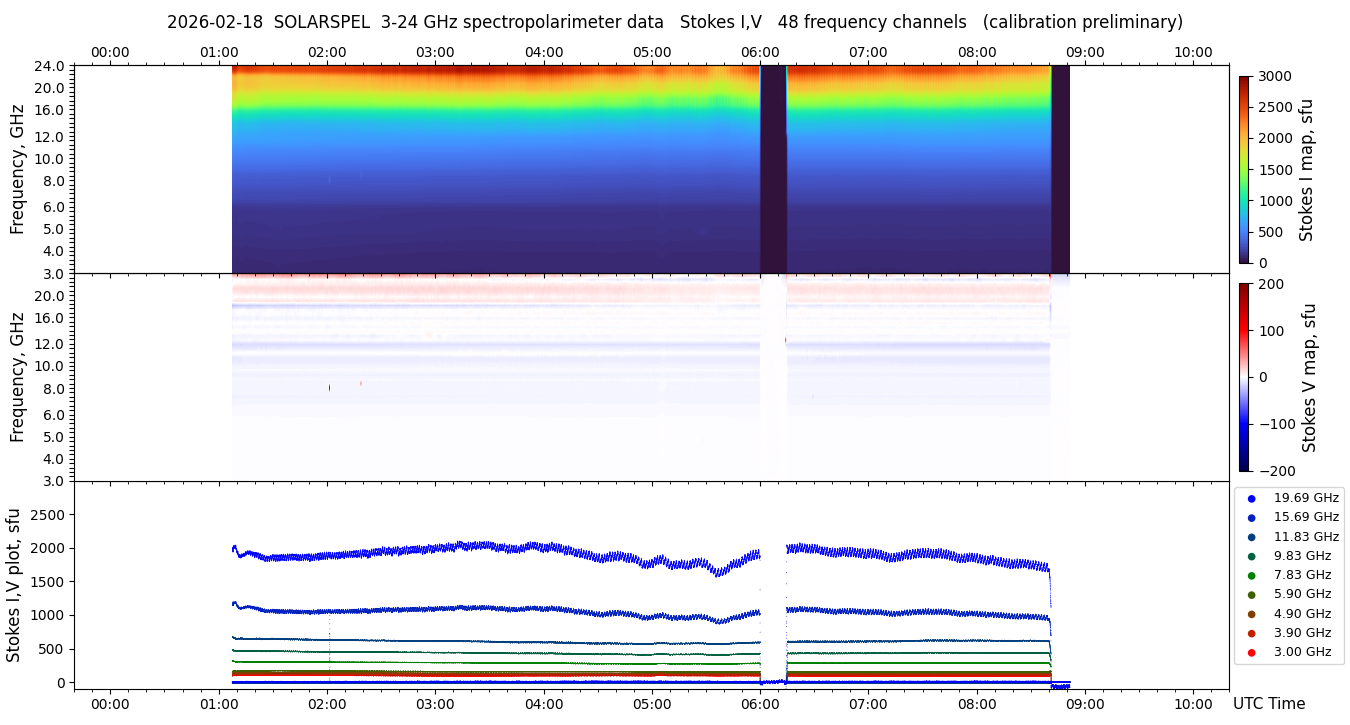Select the 5.90 GHz legend entry

pos(1251,594)
